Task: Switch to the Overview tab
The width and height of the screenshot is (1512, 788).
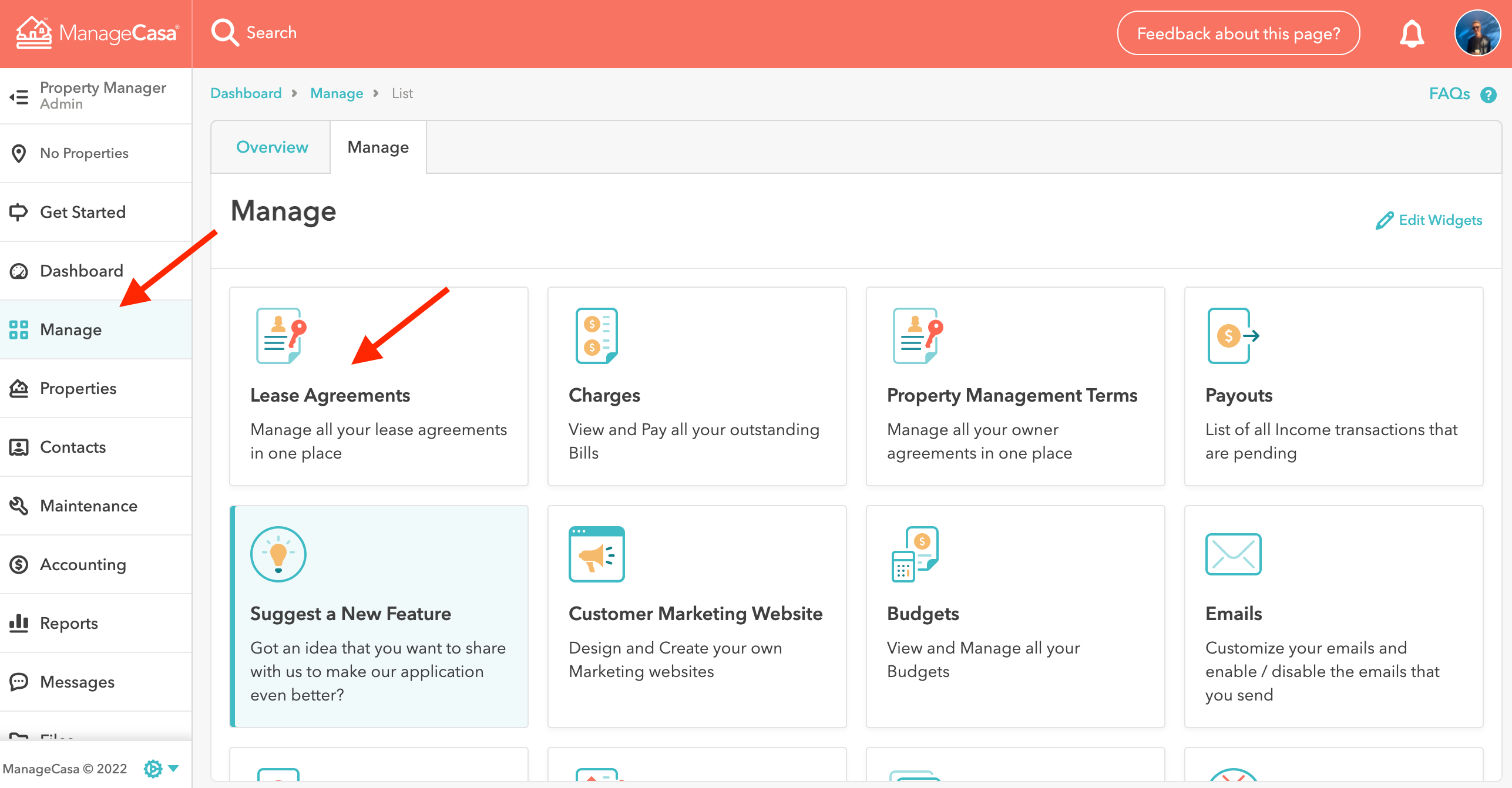Action: tap(272, 147)
